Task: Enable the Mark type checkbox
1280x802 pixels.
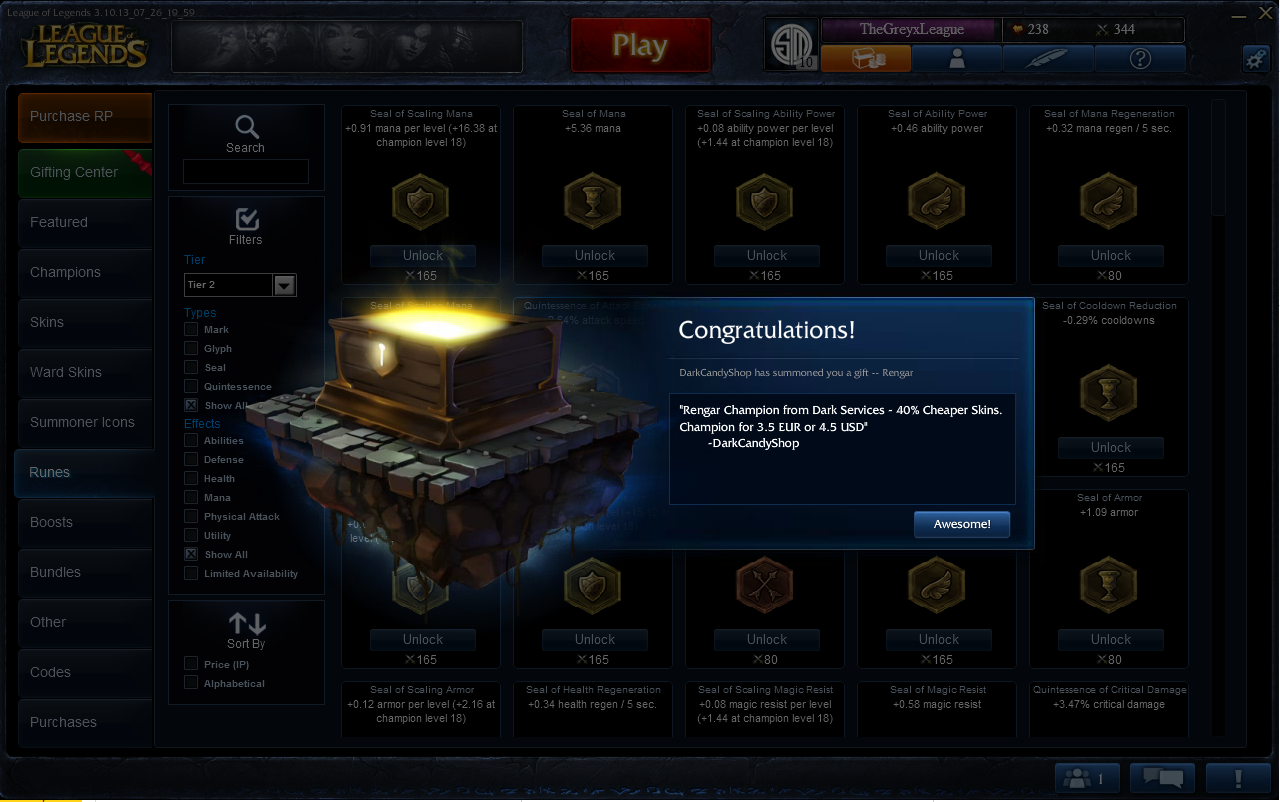Action: tap(191, 329)
